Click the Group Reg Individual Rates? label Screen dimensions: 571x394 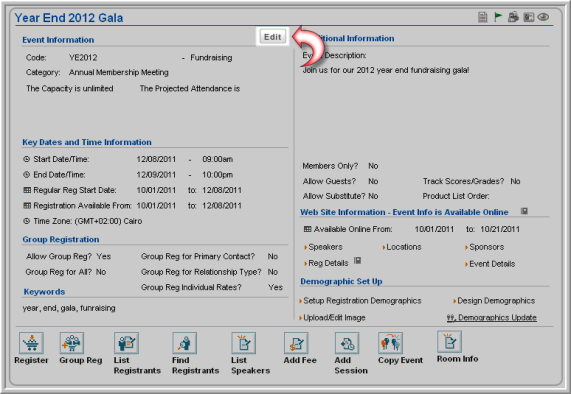click(x=191, y=287)
